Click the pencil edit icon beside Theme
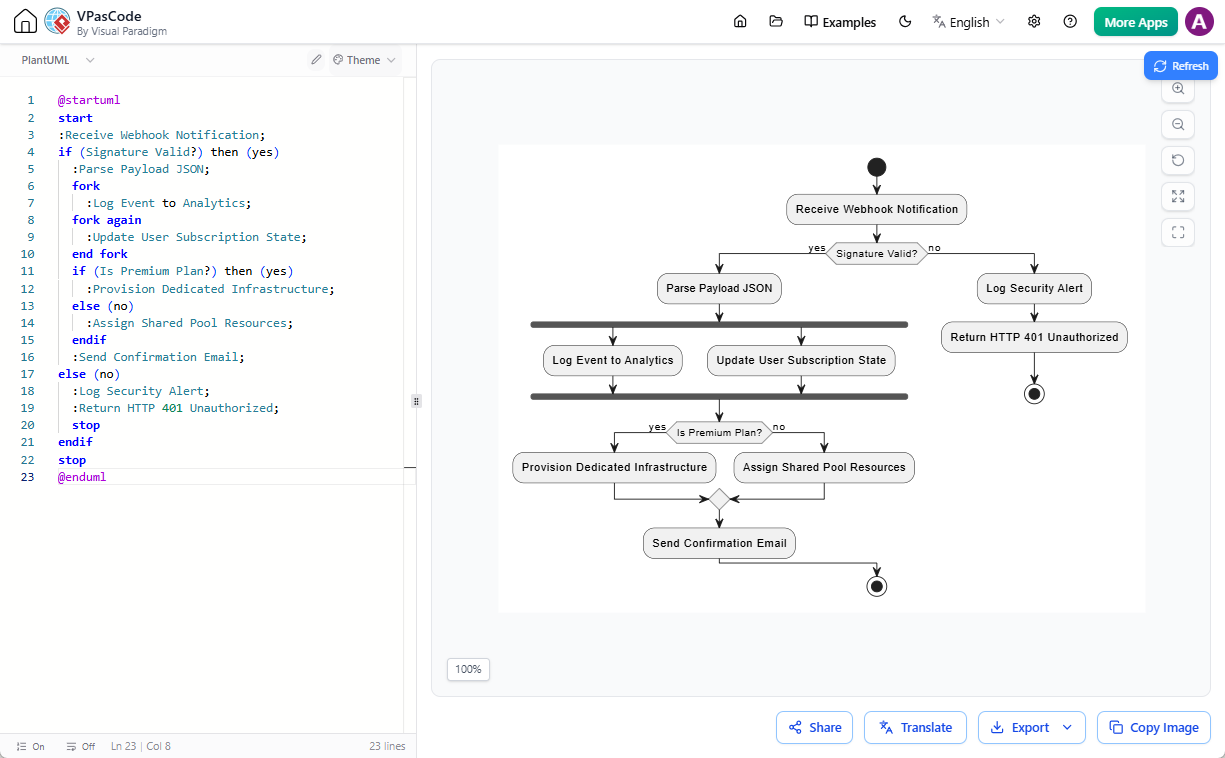The image size is (1225, 758). [x=316, y=60]
